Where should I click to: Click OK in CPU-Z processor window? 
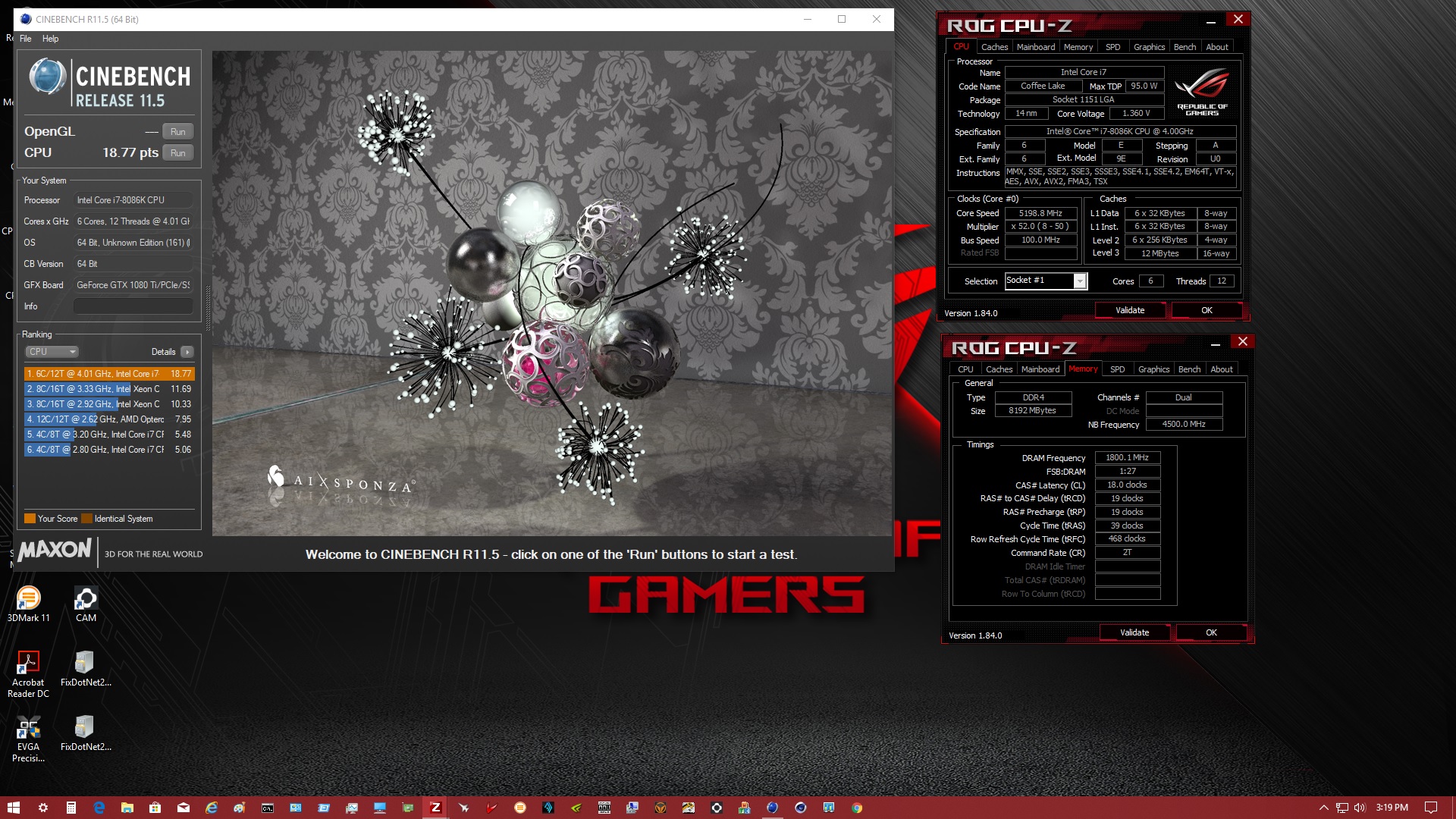tap(1207, 310)
